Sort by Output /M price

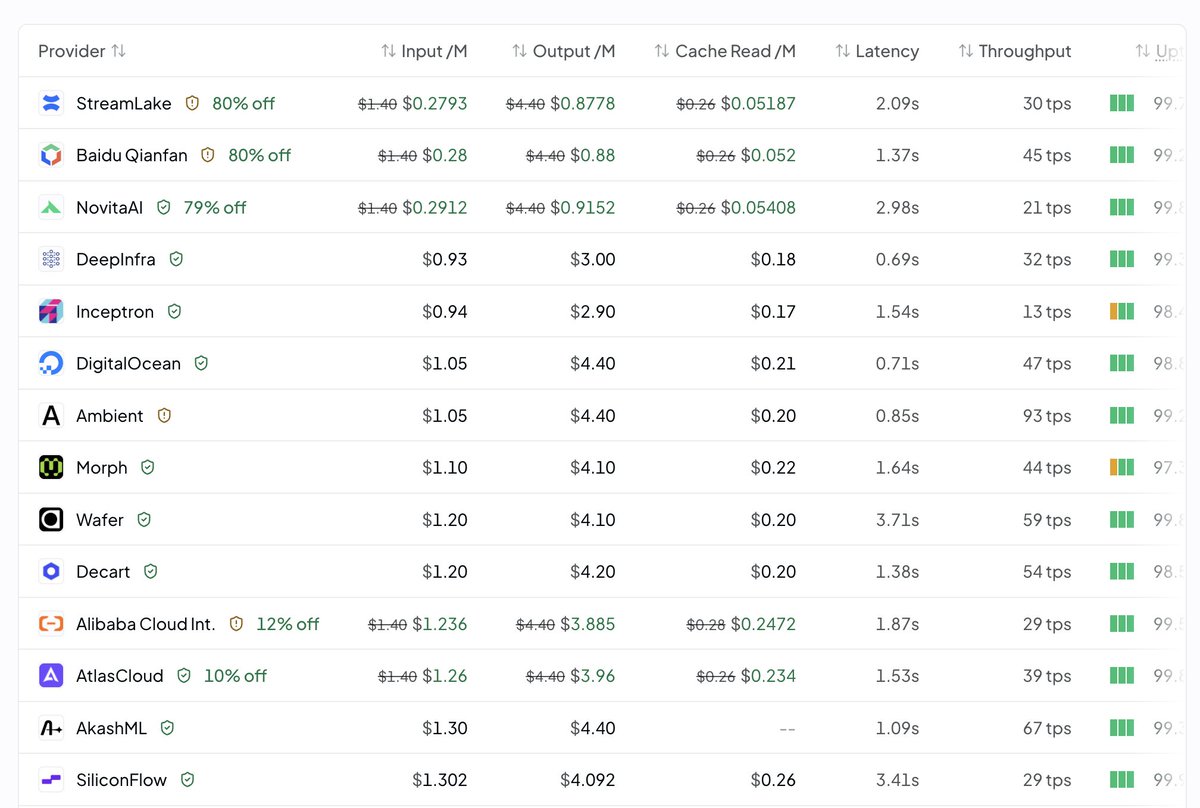563,51
